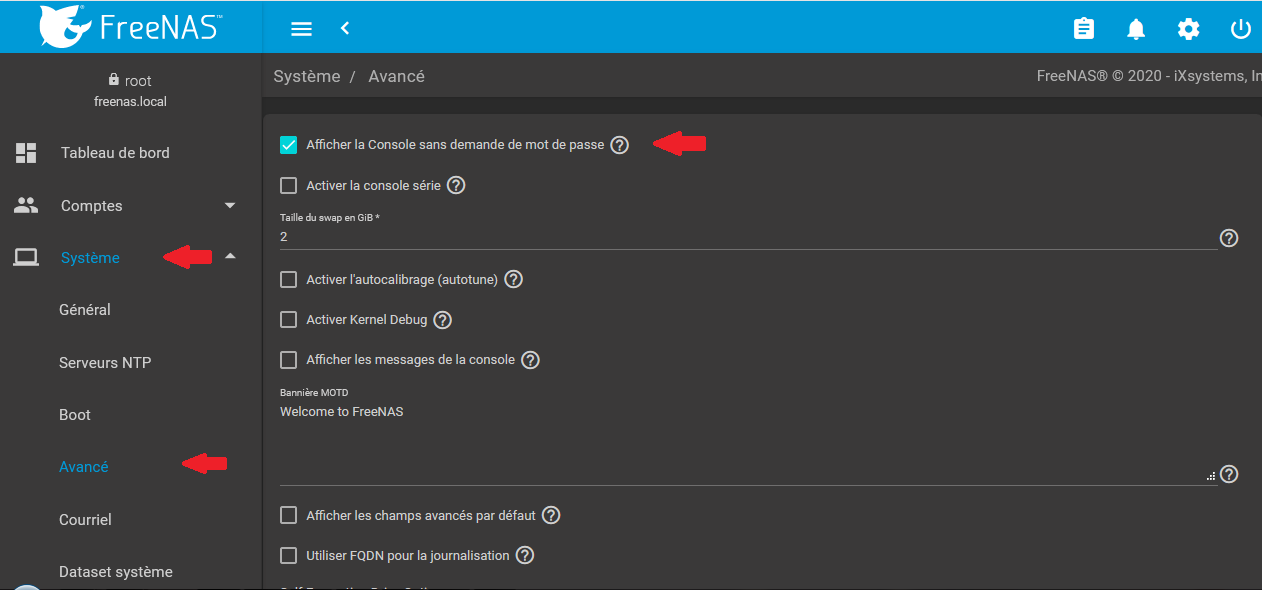This screenshot has width=1262, height=590.
Task: Click the Bannière MOTD text area
Action: pos(745,440)
